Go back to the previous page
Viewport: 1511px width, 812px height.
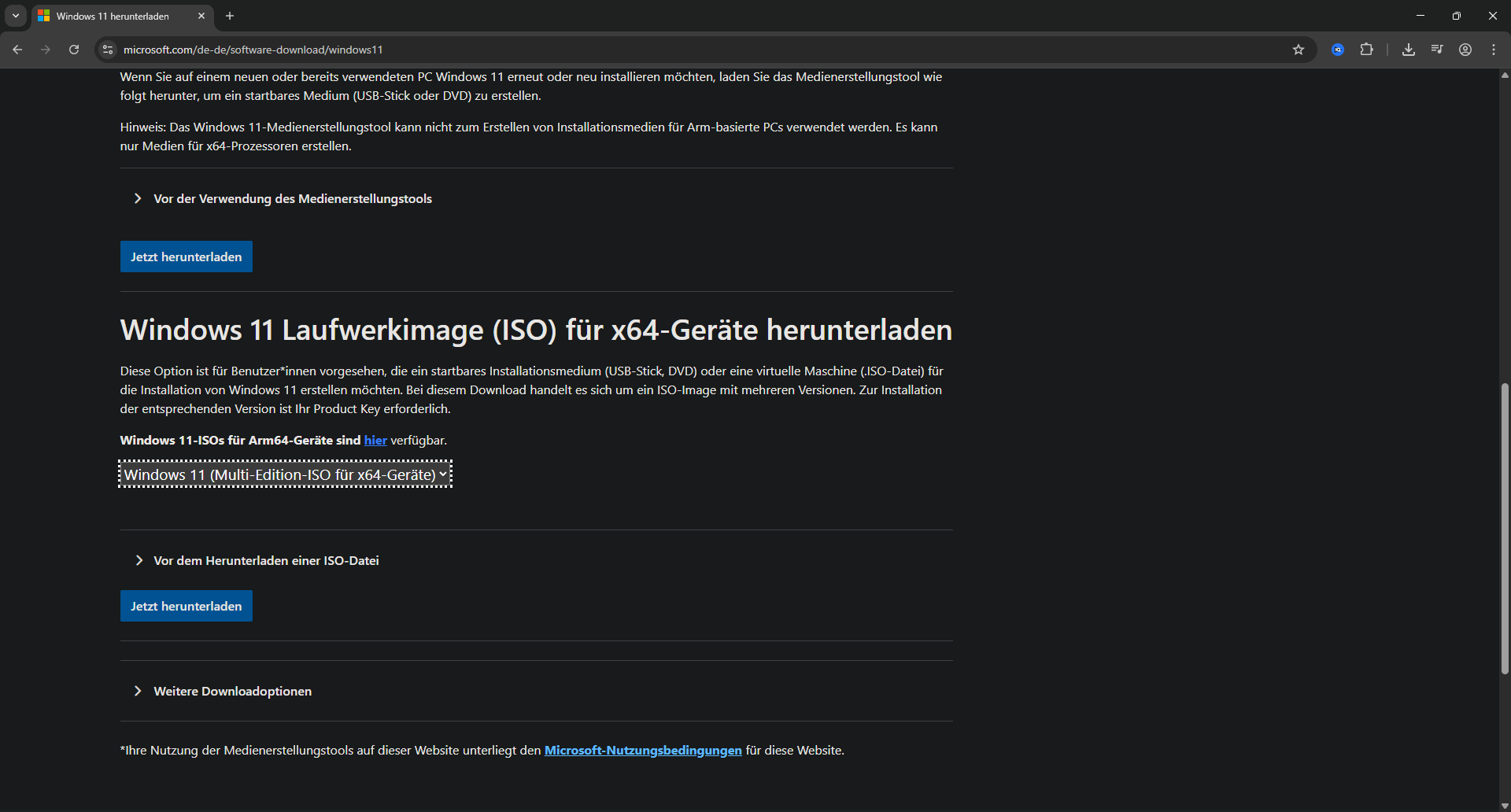[17, 49]
